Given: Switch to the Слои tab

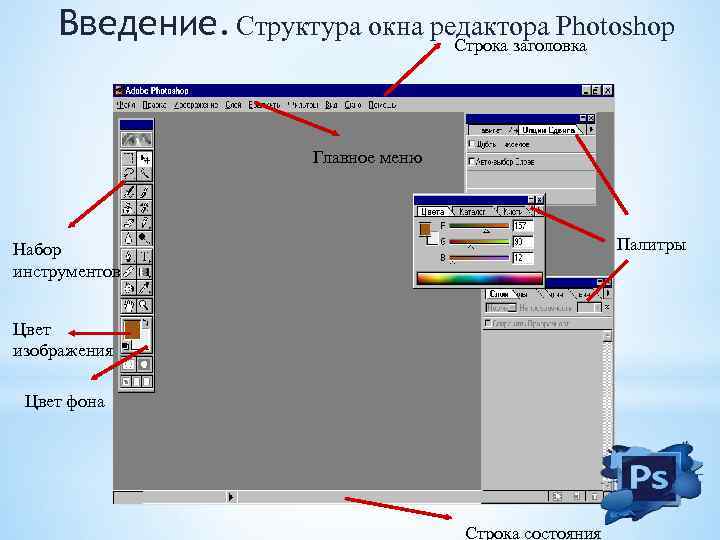Looking at the screenshot, I should (x=499, y=294).
